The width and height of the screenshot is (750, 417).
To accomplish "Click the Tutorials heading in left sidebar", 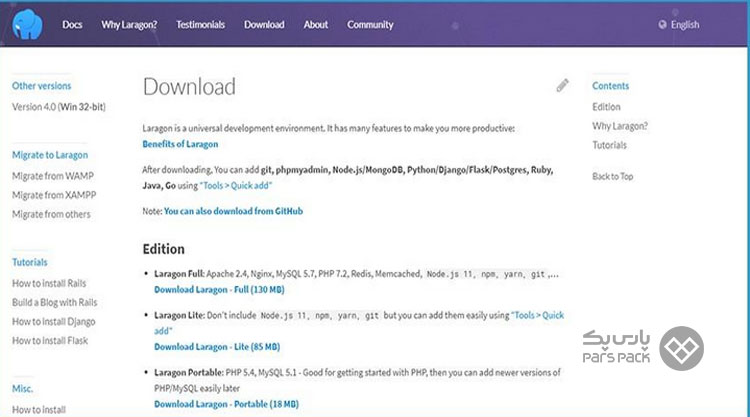I will pos(30,262).
